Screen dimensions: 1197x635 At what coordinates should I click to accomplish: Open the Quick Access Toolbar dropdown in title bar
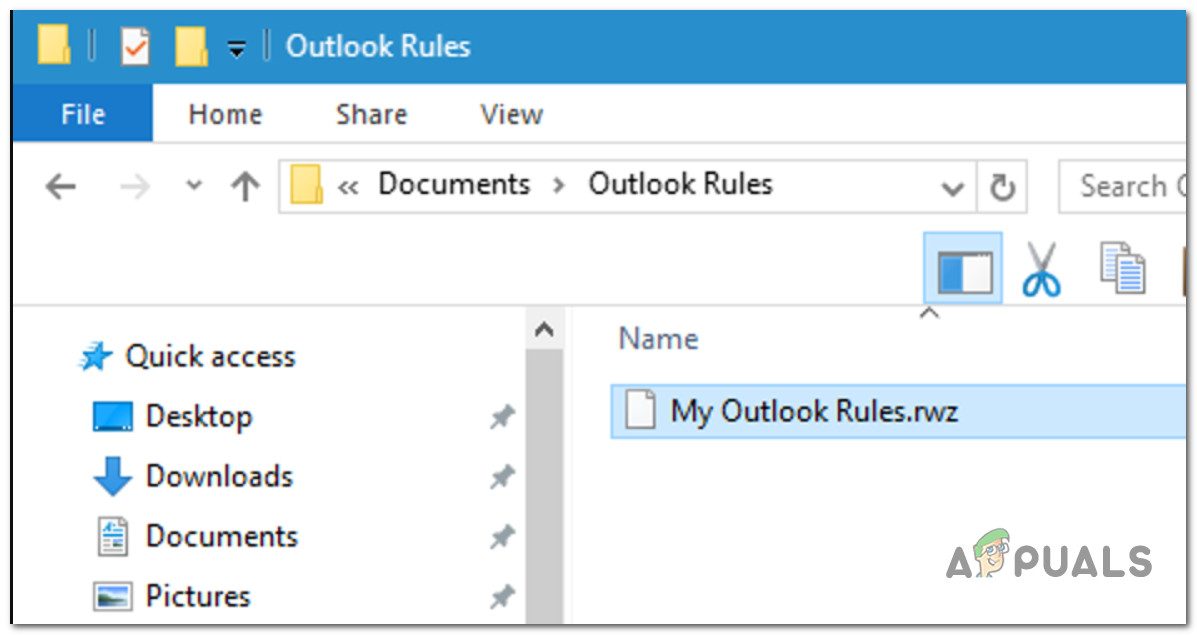(x=237, y=44)
